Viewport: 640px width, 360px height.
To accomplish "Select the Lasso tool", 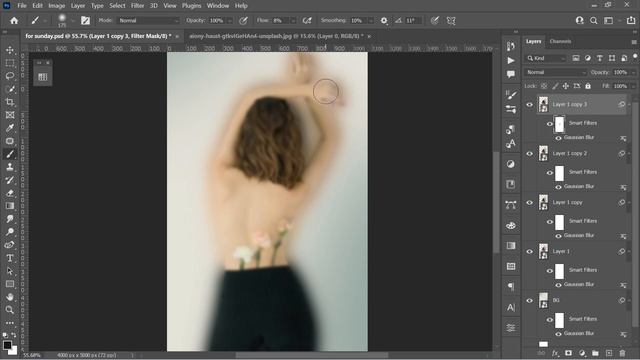I will 10,76.
